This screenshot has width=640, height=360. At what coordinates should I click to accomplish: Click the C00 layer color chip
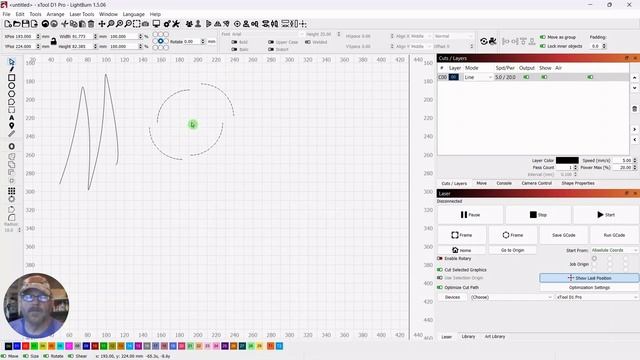(453, 77)
